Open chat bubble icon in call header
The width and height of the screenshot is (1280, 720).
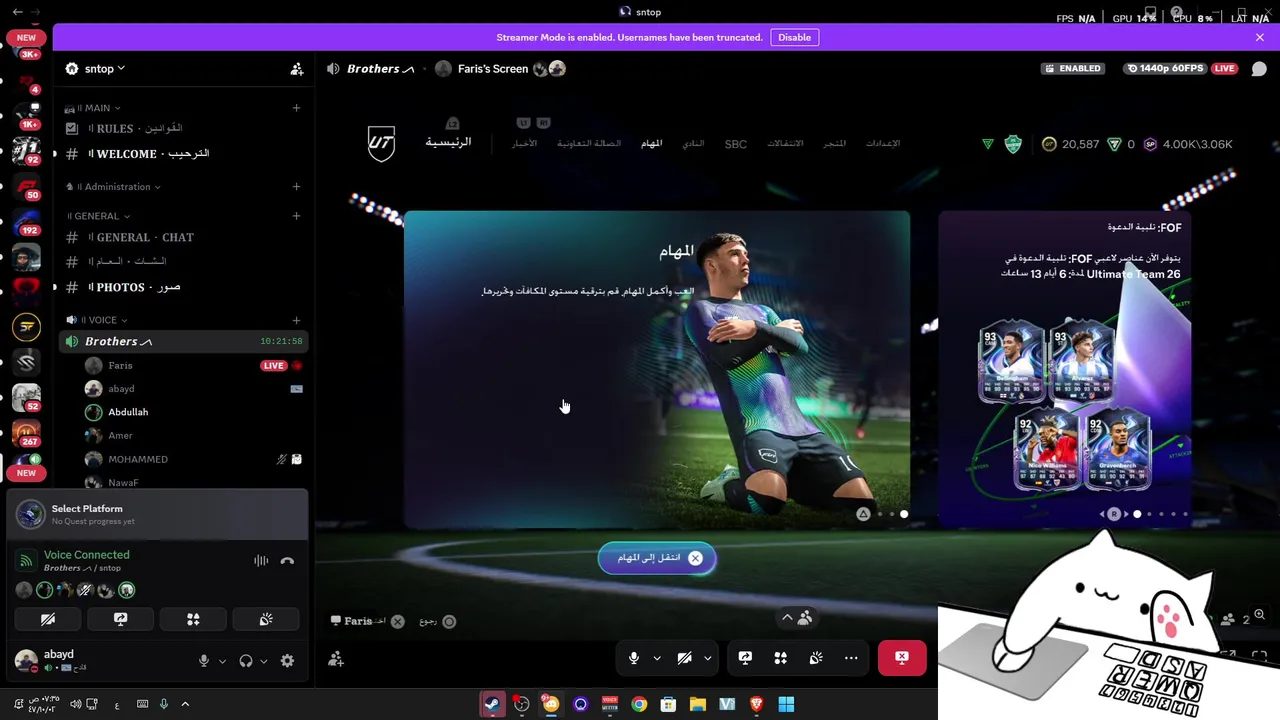click(x=1259, y=69)
